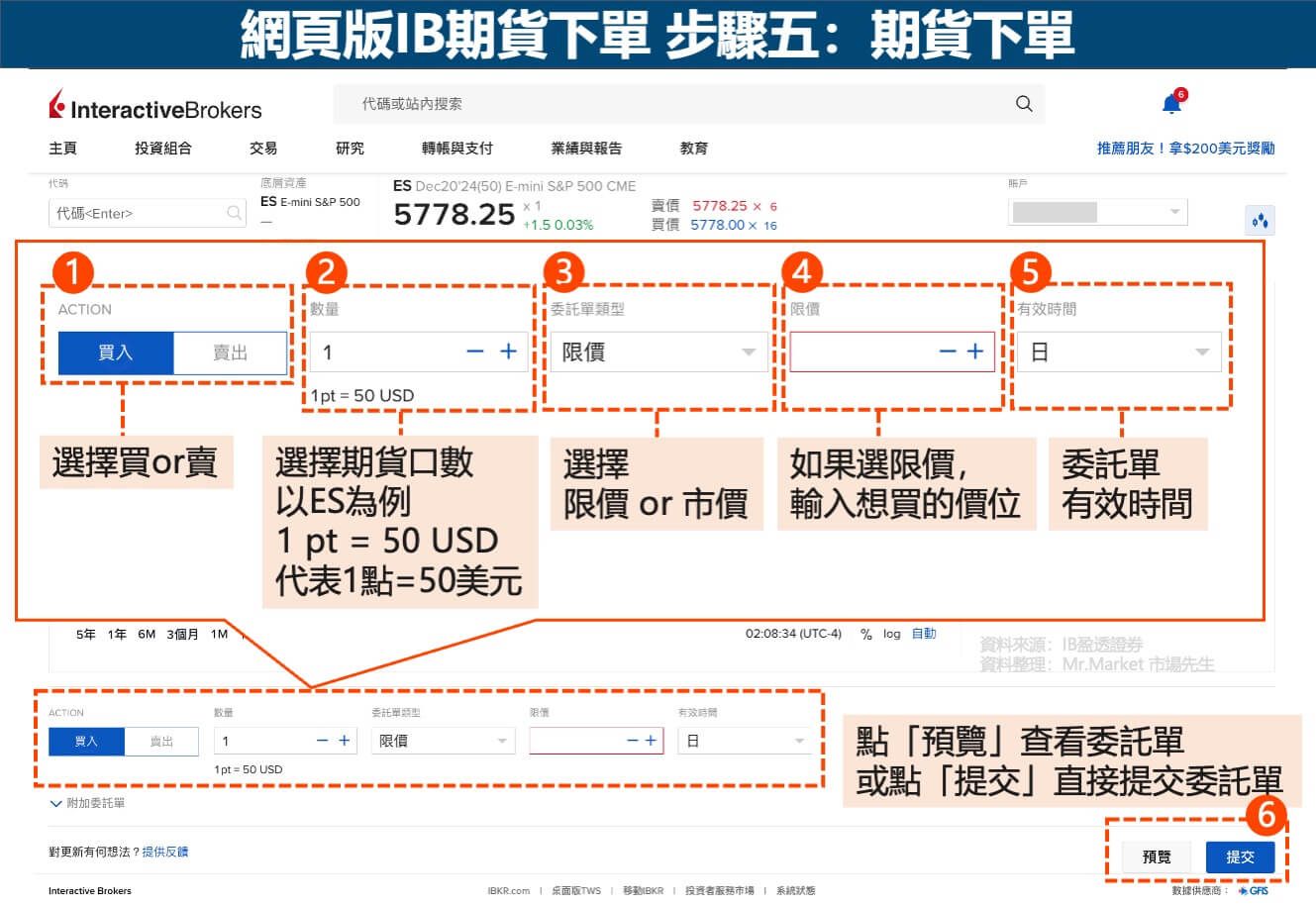Open the notification bell
Image resolution: width=1316 pixels, height=907 pixels.
(x=1172, y=103)
